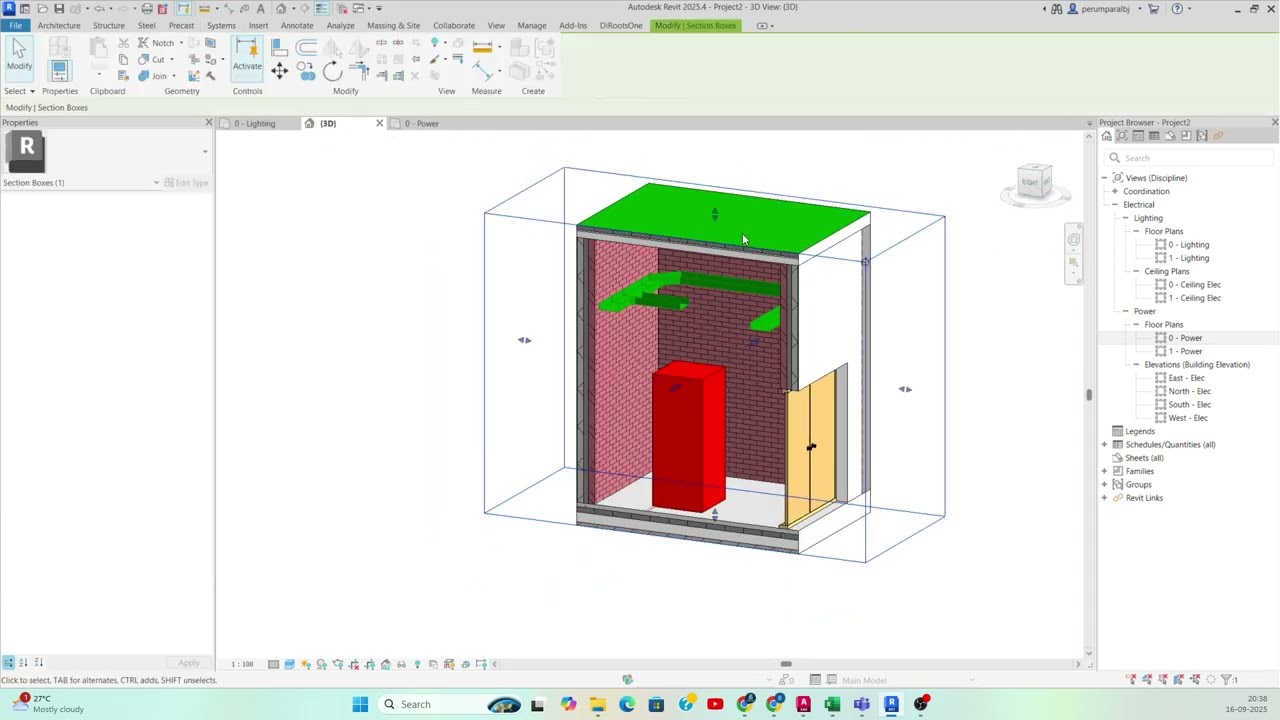Select the Offset tool icon

click(306, 47)
